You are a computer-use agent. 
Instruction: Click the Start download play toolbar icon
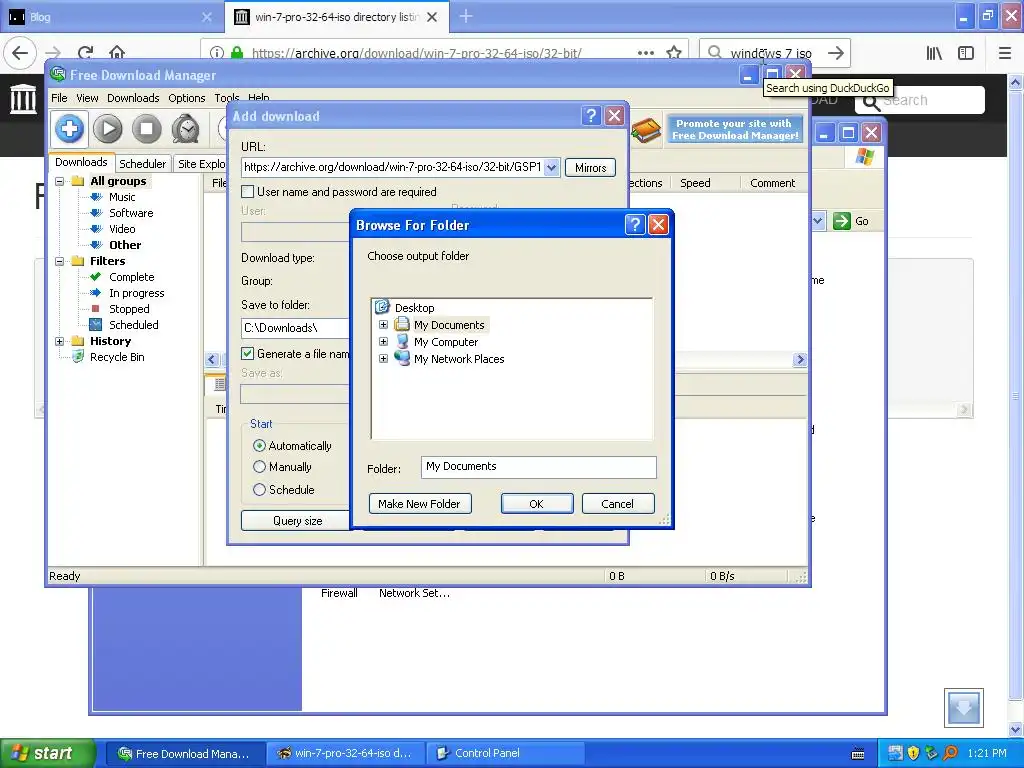pos(108,129)
